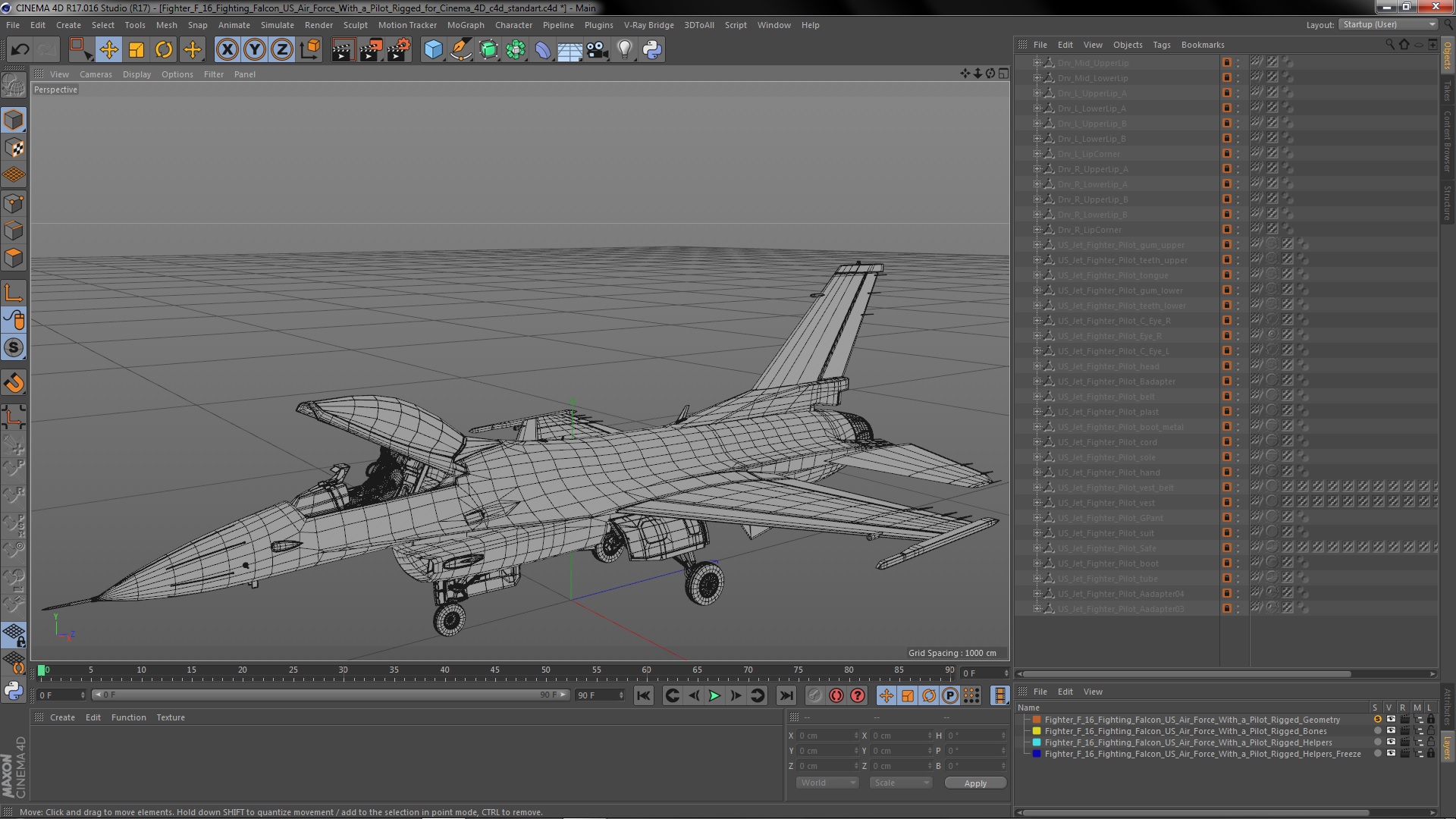Image resolution: width=1456 pixels, height=819 pixels.
Task: Render to Picture Viewer
Action: pyautogui.click(x=371, y=50)
